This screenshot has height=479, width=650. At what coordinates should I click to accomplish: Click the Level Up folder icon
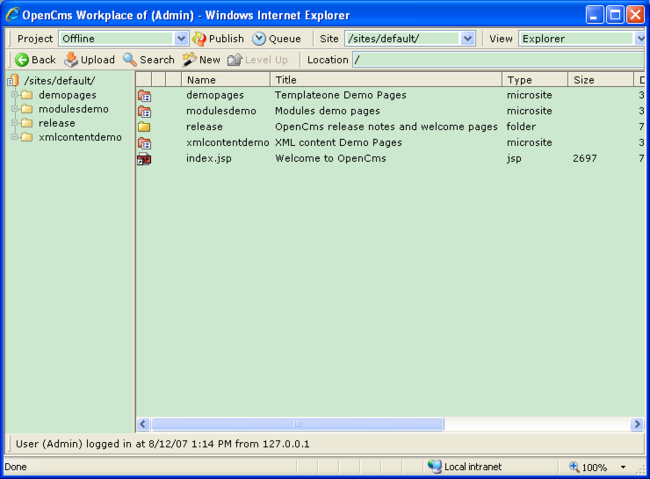[235, 60]
